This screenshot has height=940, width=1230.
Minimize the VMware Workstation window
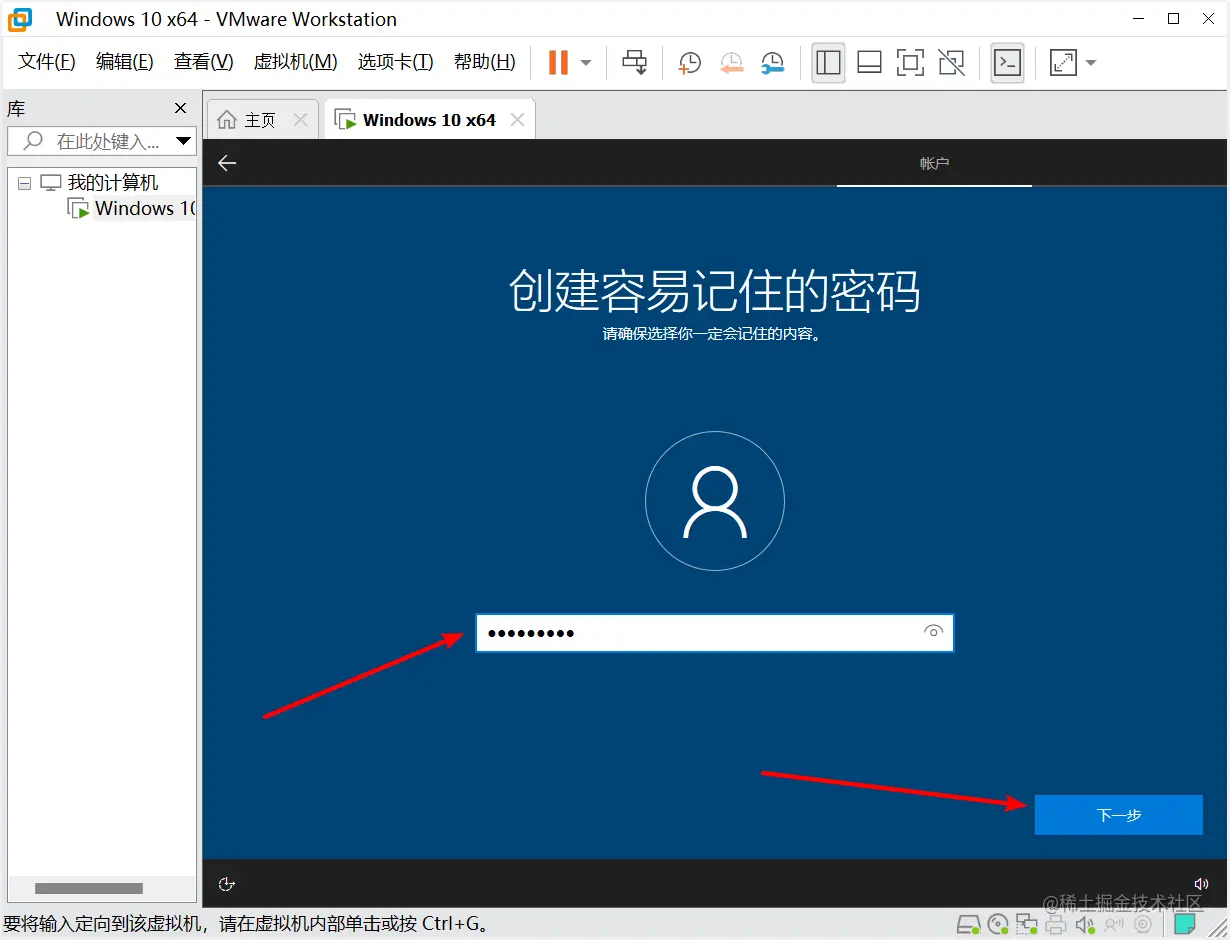click(1139, 19)
